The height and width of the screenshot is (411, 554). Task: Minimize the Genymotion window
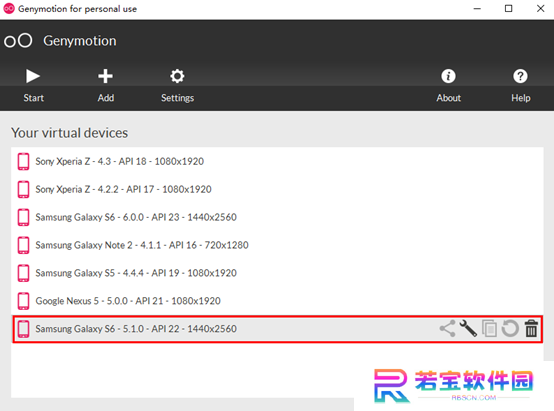[x=477, y=8]
